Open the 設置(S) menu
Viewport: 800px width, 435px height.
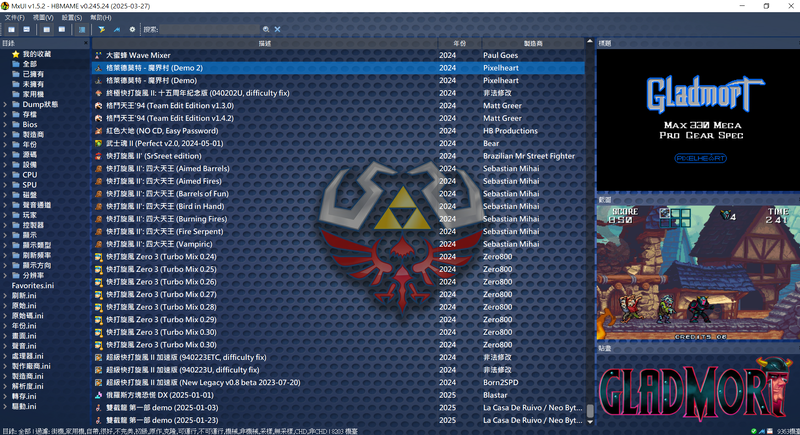[x=71, y=17]
